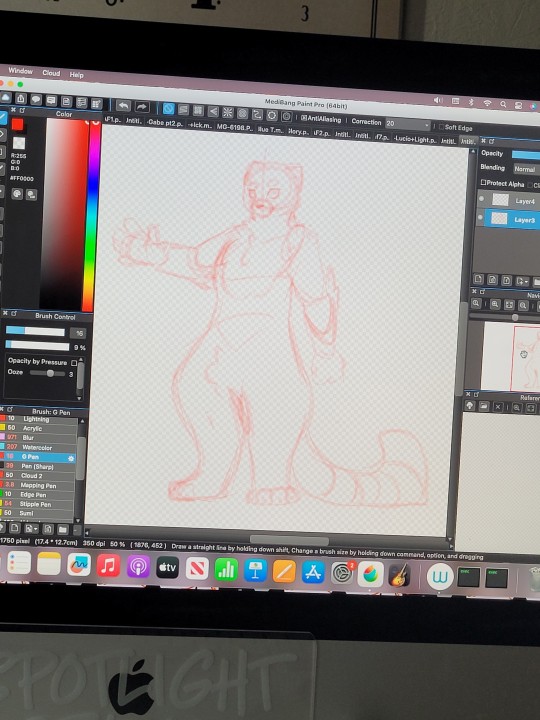Screen dimensions: 540x720
Task: Adjust the brush opacity slider showing 9%
Action: click(x=37, y=345)
